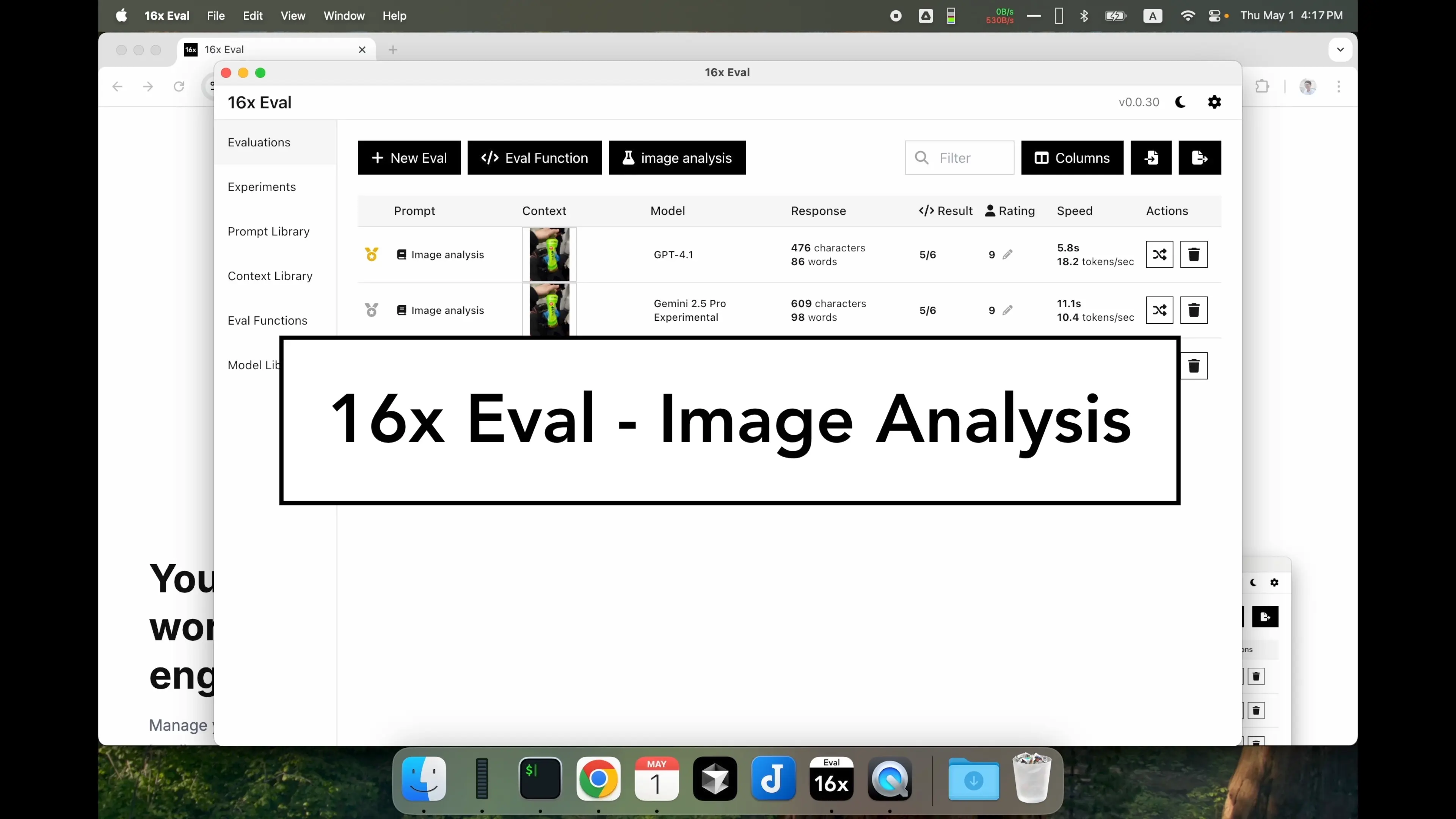Image resolution: width=1456 pixels, height=819 pixels.
Task: Click Image analysis prompt in Gemini row
Action: tap(440, 310)
